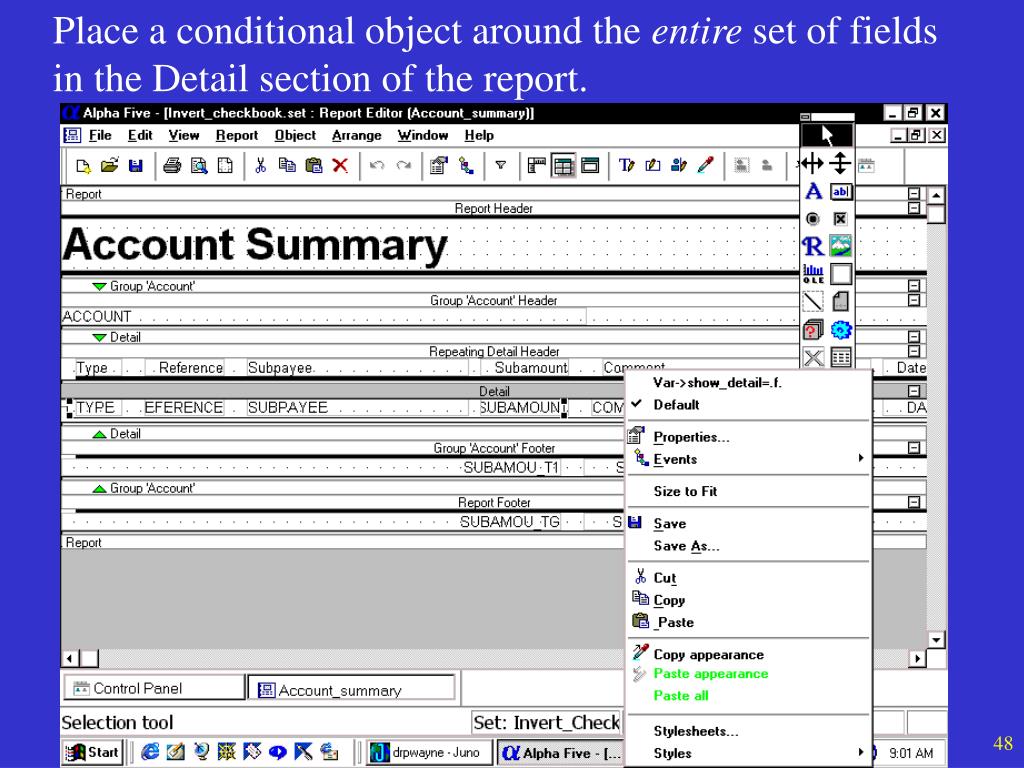Click the New document toolbar icon

tap(83, 166)
